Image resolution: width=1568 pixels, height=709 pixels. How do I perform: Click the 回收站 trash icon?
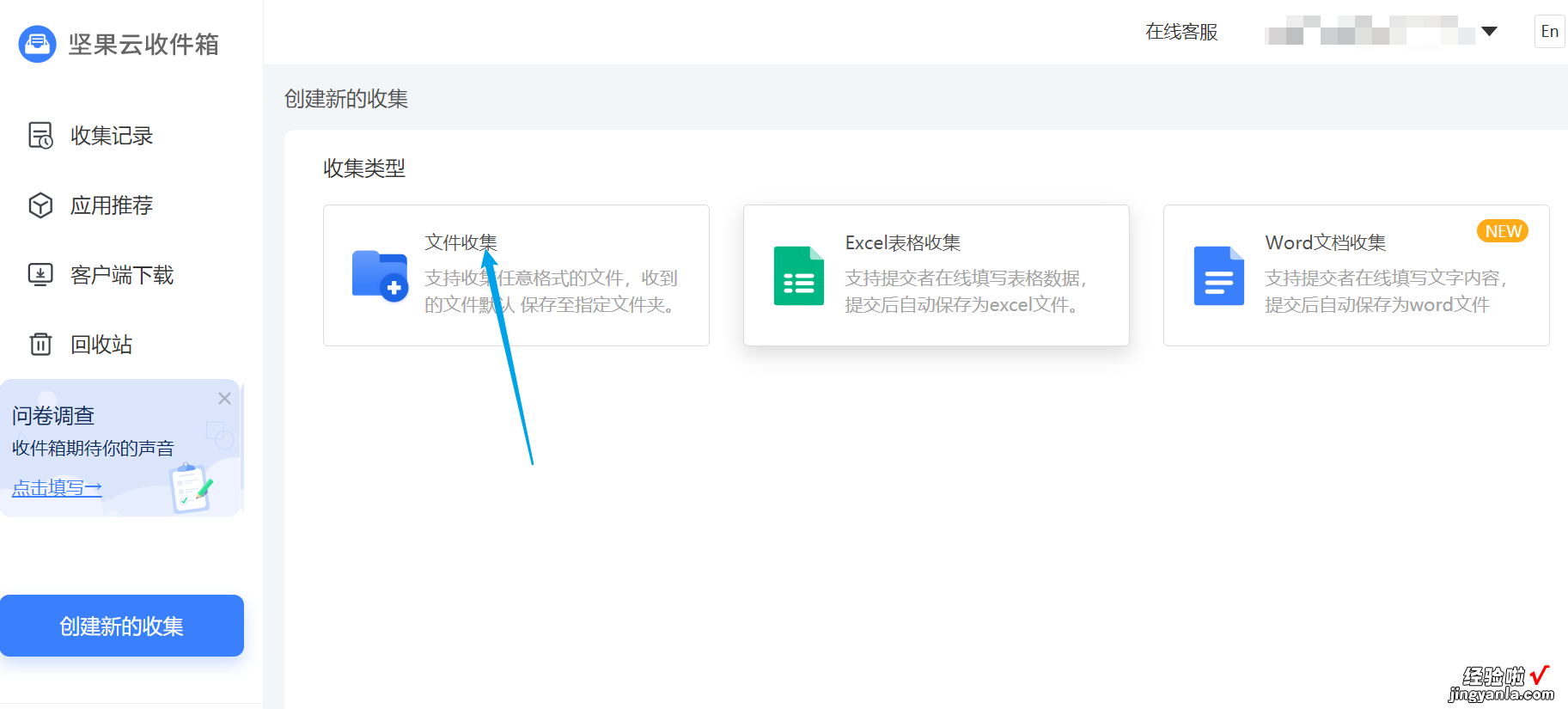point(40,345)
